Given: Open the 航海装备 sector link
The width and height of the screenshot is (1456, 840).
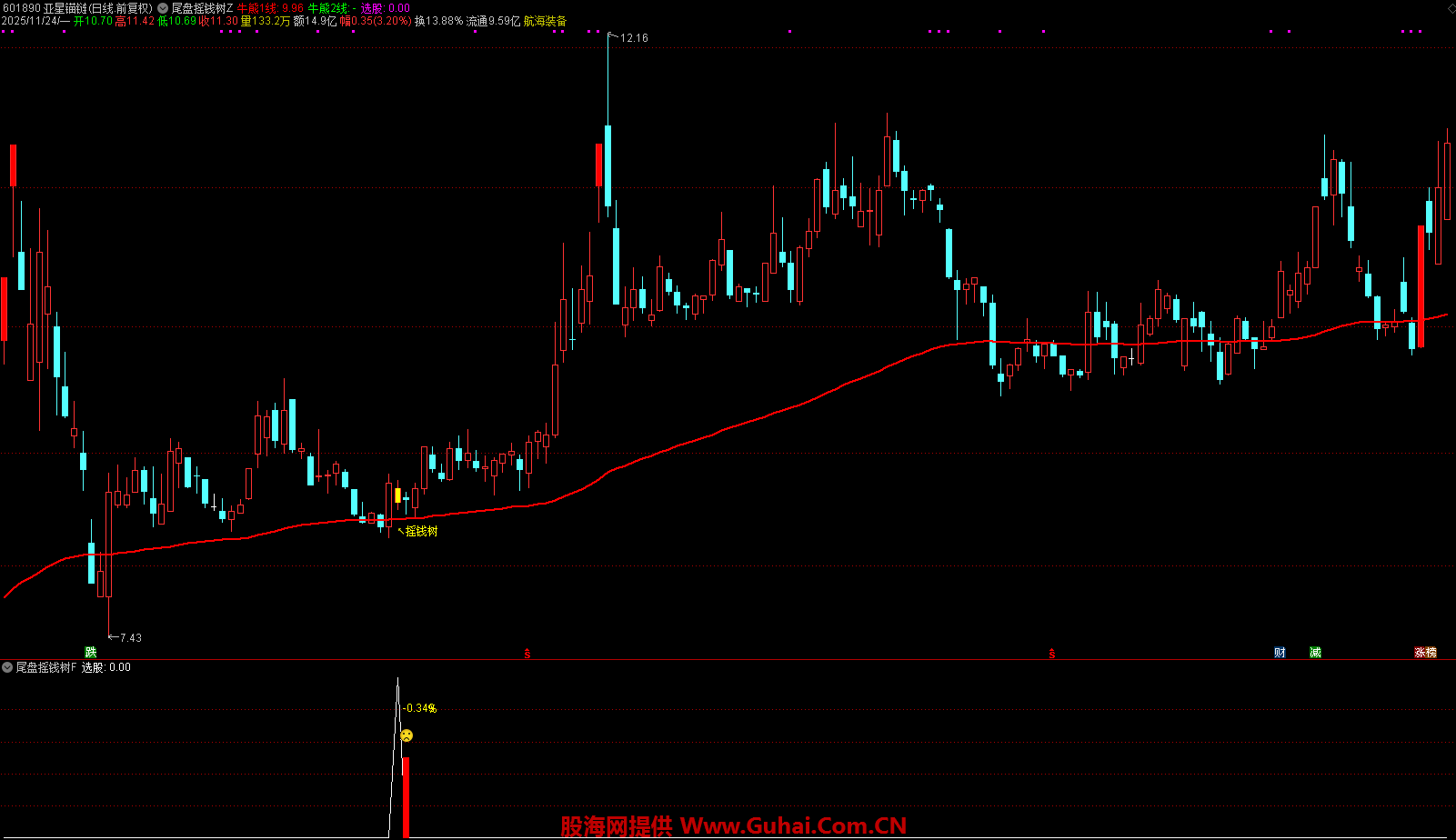Looking at the screenshot, I should [x=545, y=21].
